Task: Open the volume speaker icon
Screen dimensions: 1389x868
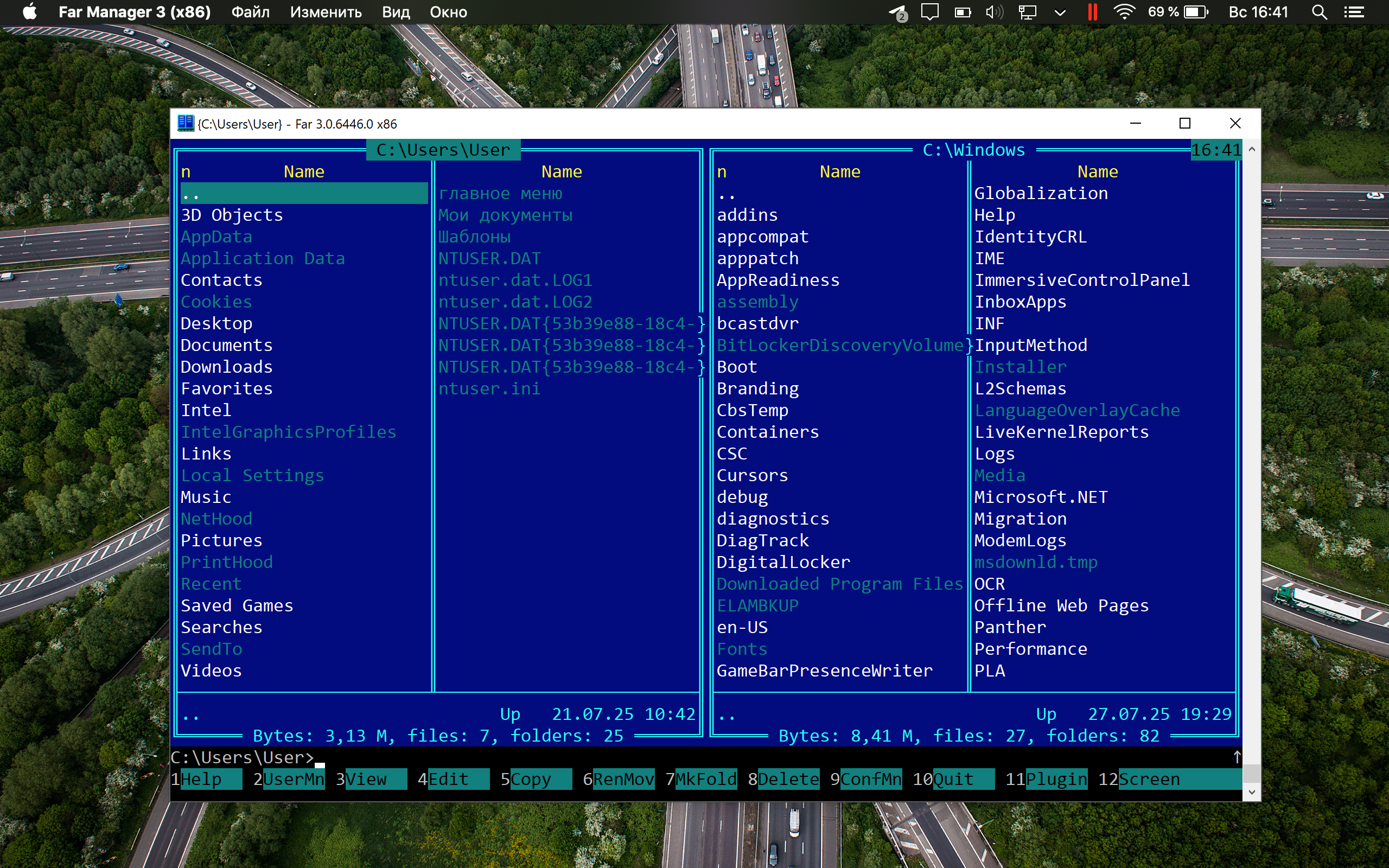Action: tap(994, 12)
